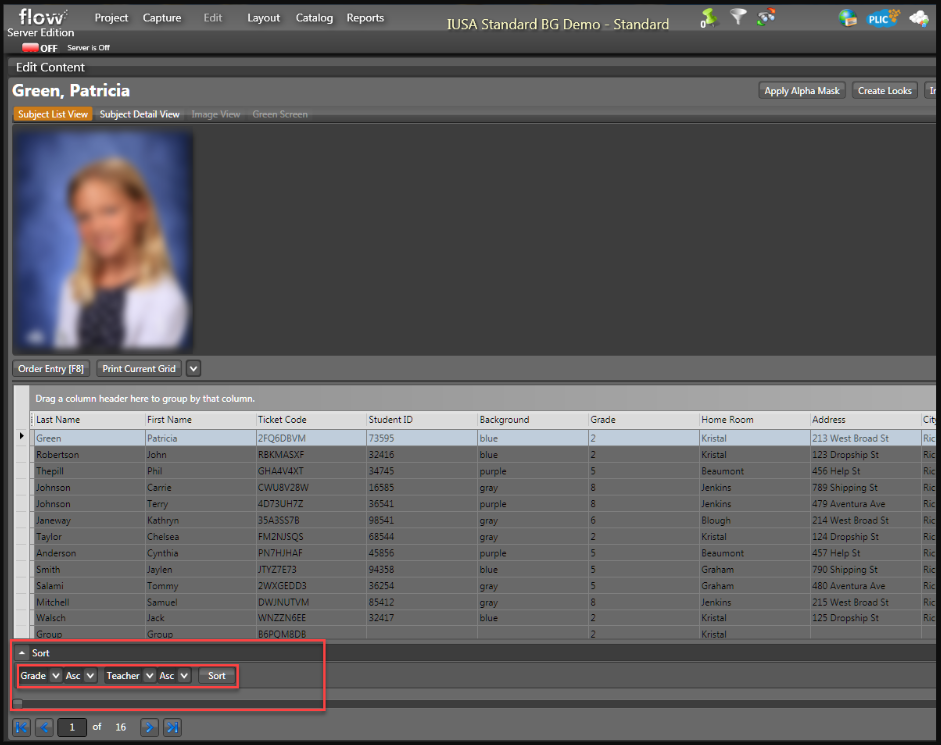The width and height of the screenshot is (941, 745).
Task: Open the PLIC cloud service icon
Action: point(881,17)
